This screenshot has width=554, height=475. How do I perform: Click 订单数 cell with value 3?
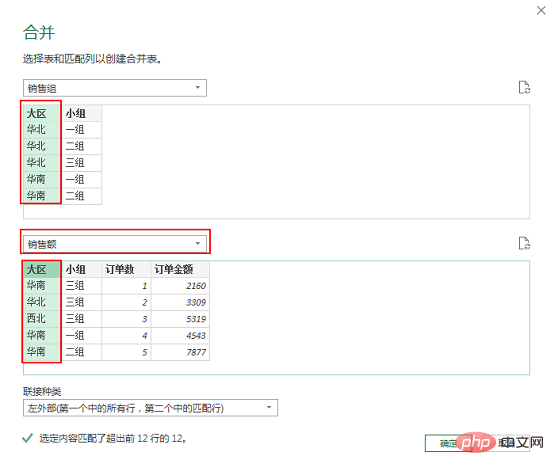point(126,319)
